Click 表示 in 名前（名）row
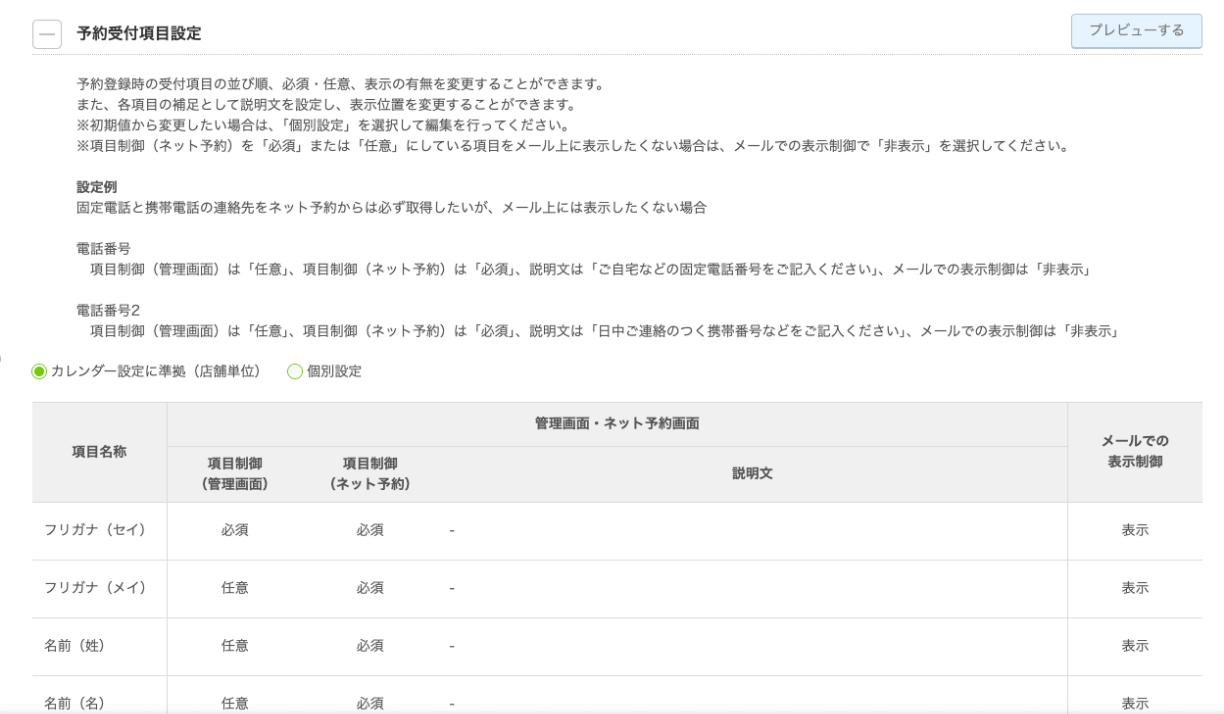This screenshot has width=1224, height=714. 1135,704
